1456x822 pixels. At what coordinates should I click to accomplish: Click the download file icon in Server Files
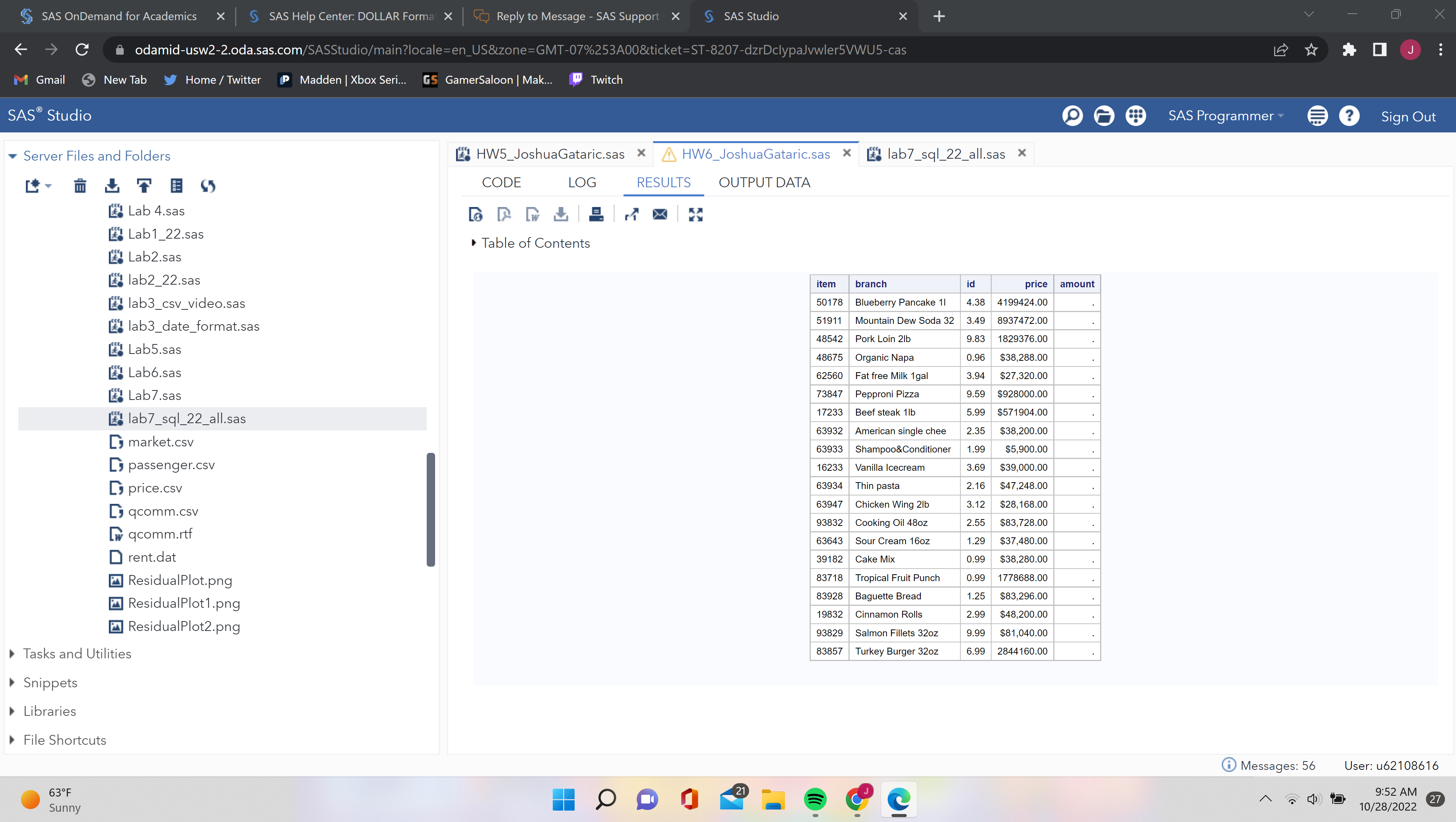point(112,186)
